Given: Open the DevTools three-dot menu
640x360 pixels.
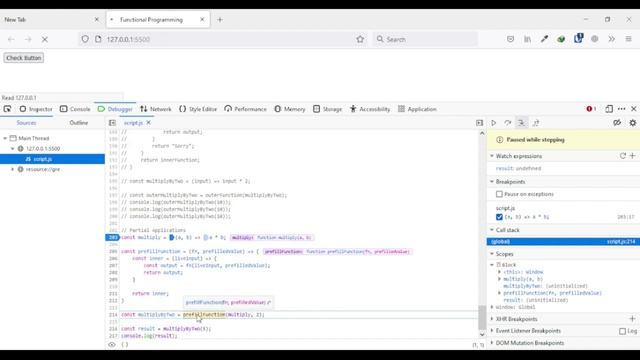Looking at the screenshot, I should 622,109.
